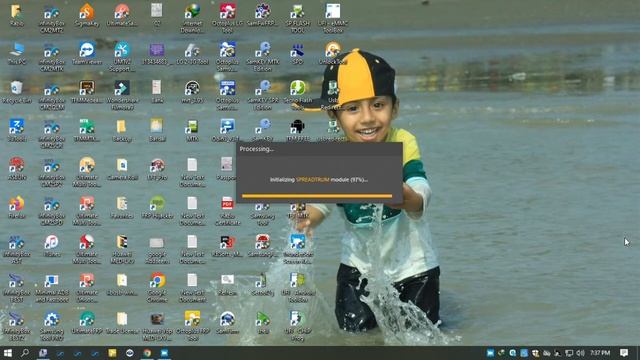Open the Minimal ADB and Fastboot shortcut
Viewport: 640px width, 360px height.
(51, 287)
